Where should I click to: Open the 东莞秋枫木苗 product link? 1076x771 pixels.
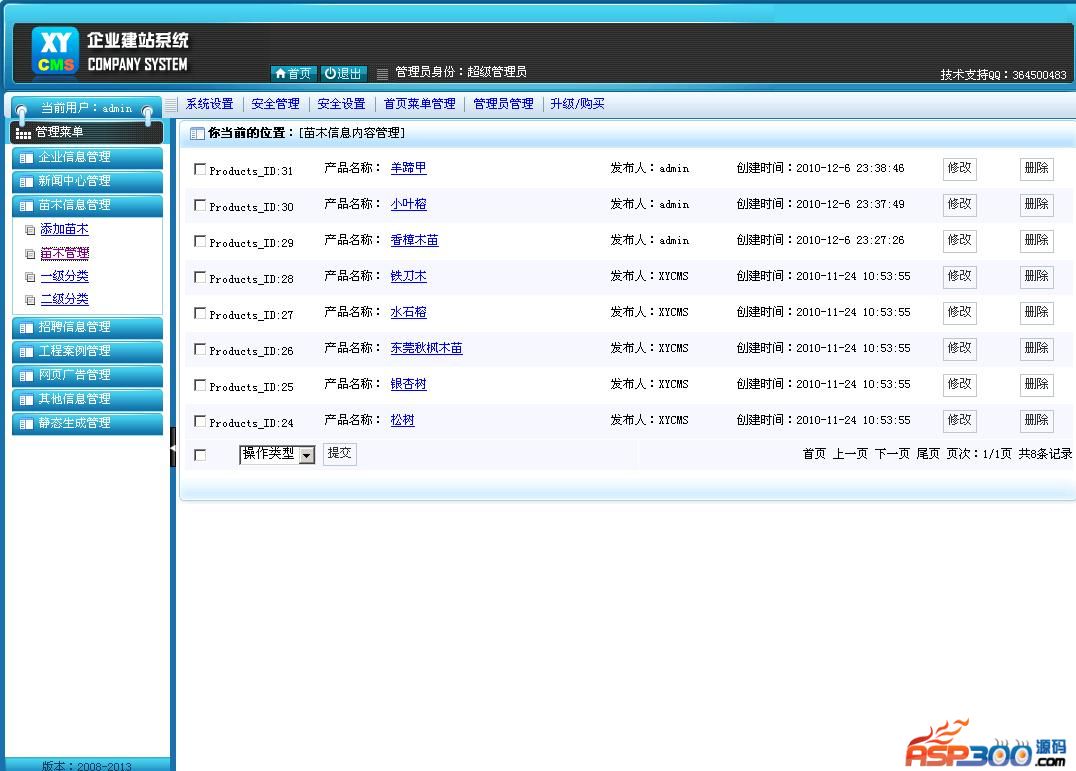coord(426,348)
